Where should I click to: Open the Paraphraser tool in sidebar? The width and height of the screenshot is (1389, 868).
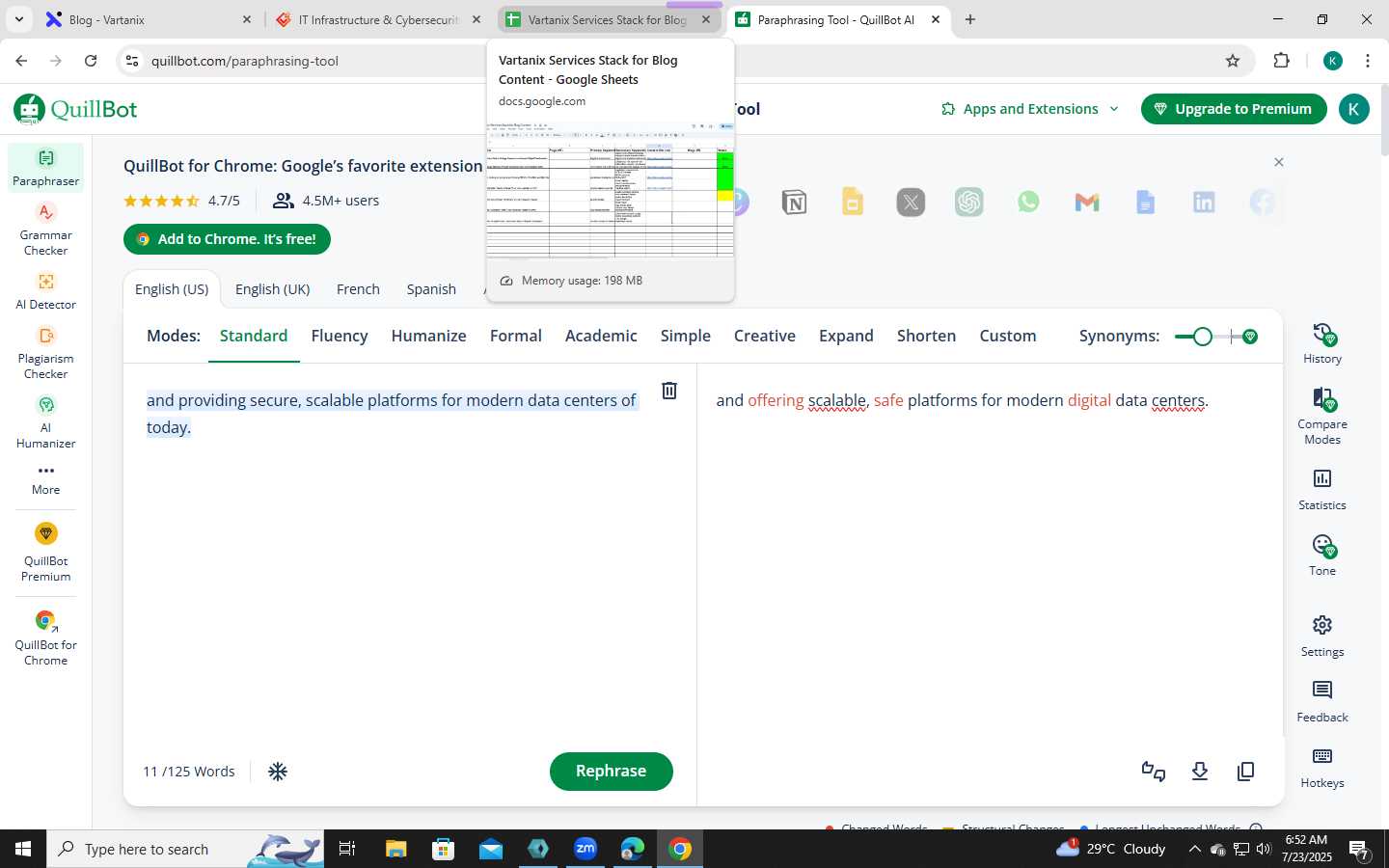(45, 168)
